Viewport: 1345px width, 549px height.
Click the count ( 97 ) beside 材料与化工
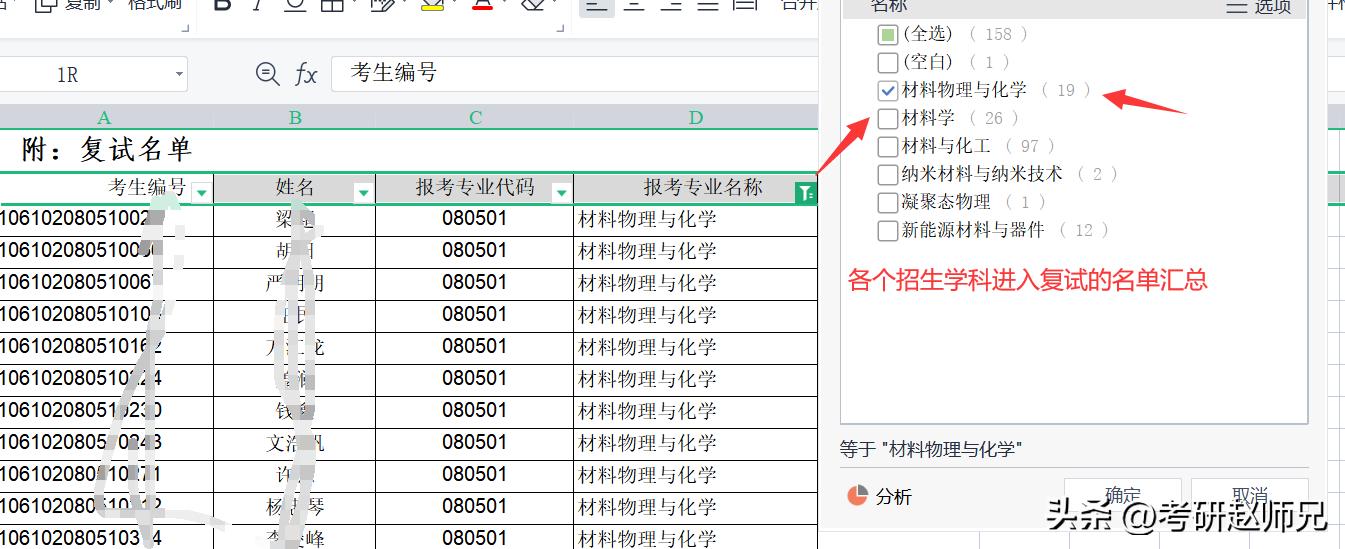1030,146
